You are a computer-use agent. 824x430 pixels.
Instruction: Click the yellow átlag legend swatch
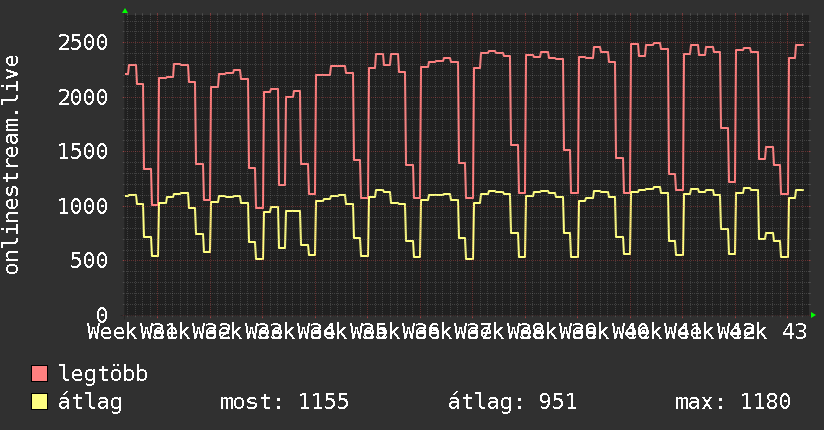click(39, 401)
